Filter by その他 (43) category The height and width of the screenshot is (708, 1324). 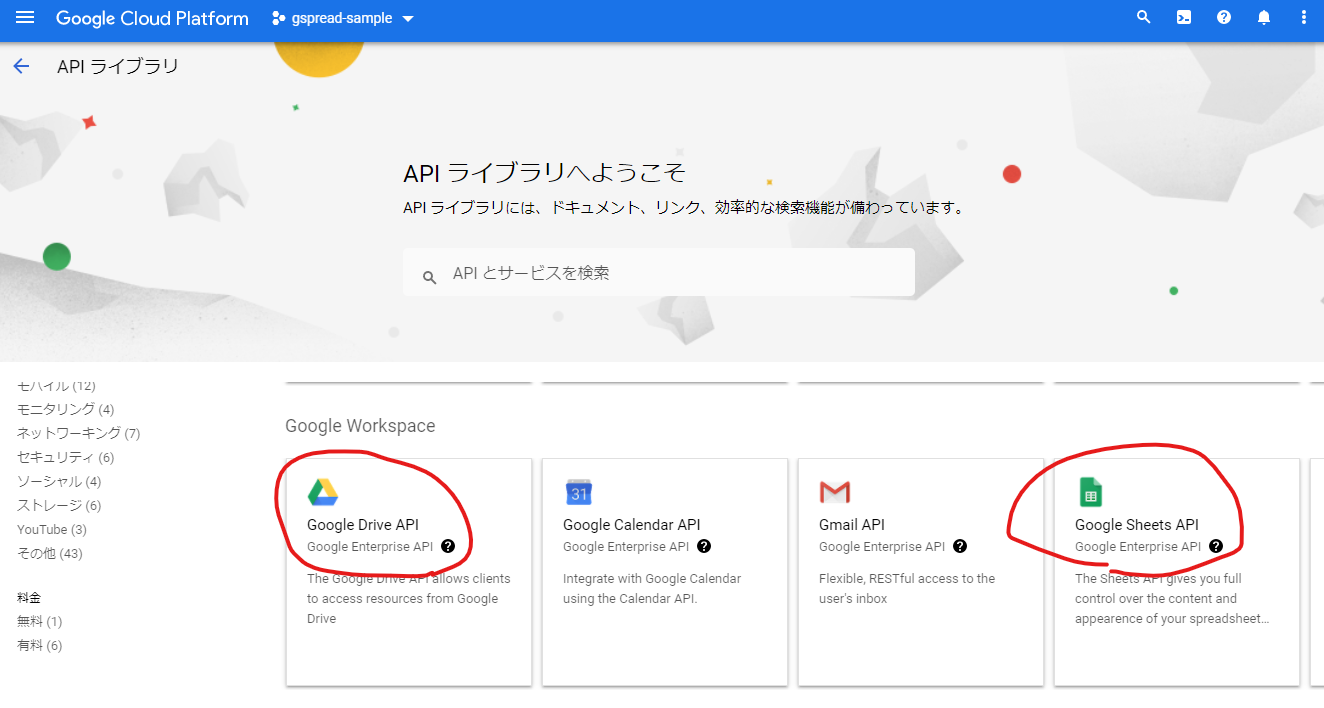click(x=49, y=553)
